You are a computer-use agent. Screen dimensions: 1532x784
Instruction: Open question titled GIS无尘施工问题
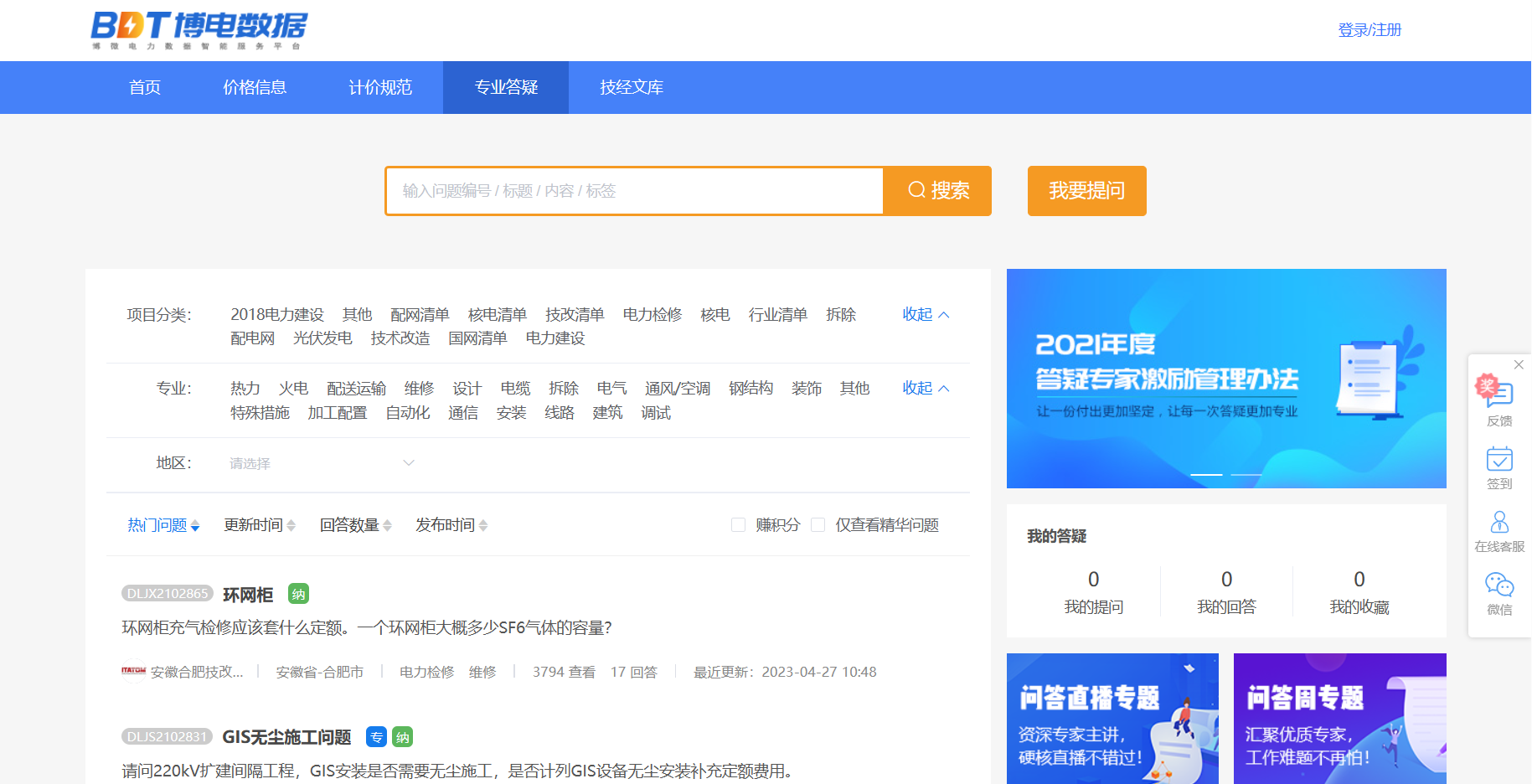[286, 737]
